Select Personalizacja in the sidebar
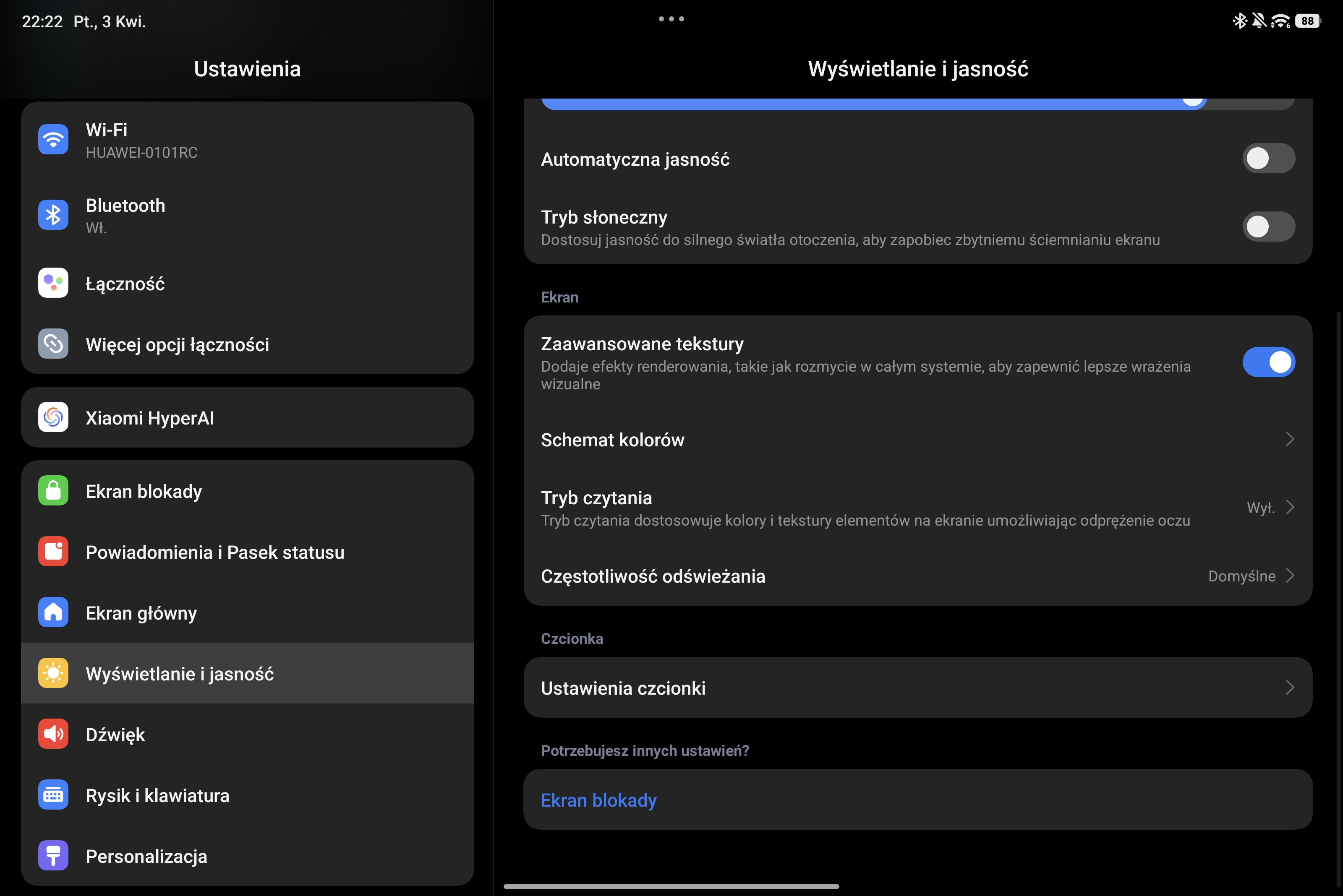1343x896 pixels. pyautogui.click(x=146, y=856)
